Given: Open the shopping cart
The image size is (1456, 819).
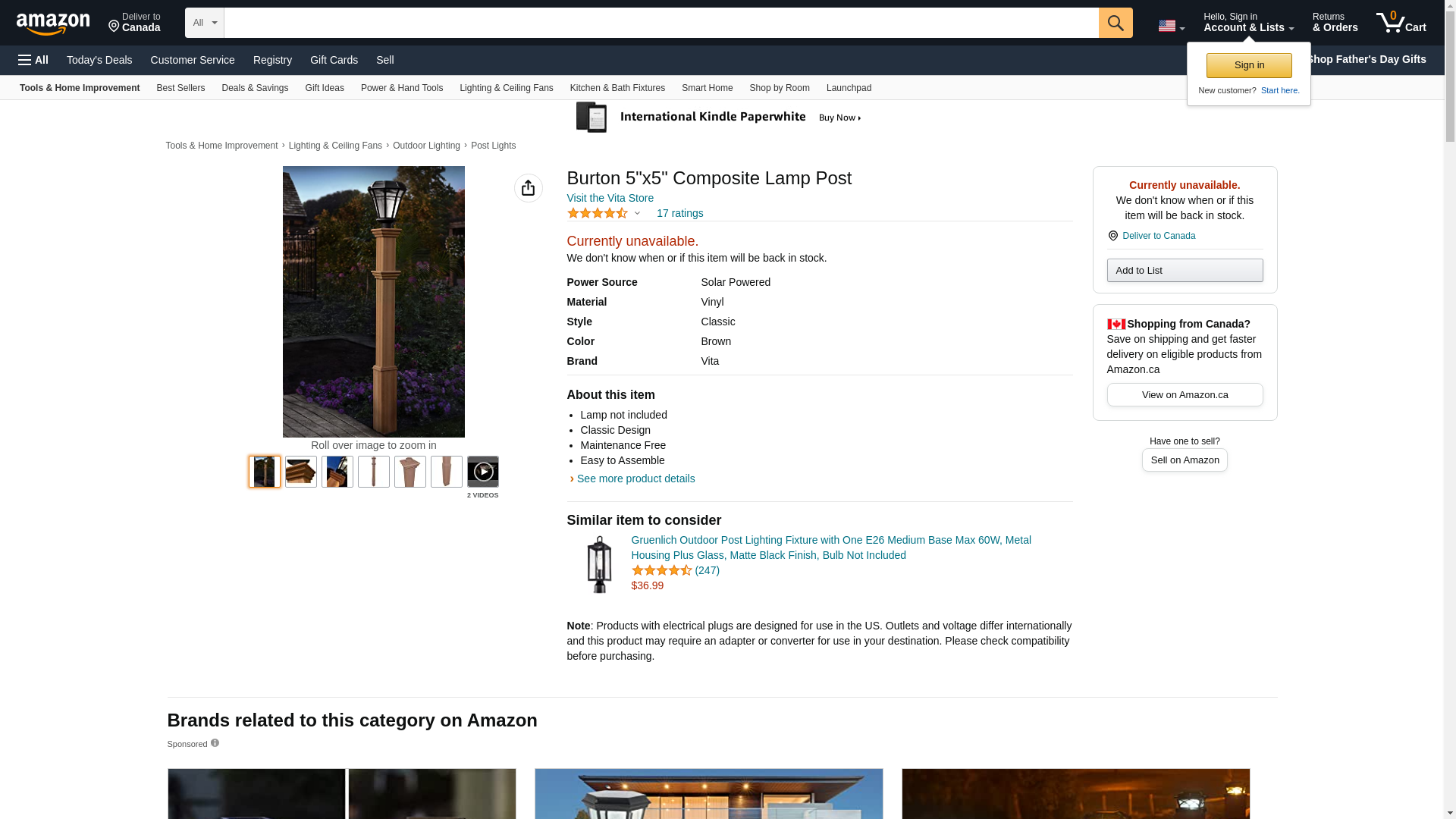Looking at the screenshot, I should (1401, 23).
